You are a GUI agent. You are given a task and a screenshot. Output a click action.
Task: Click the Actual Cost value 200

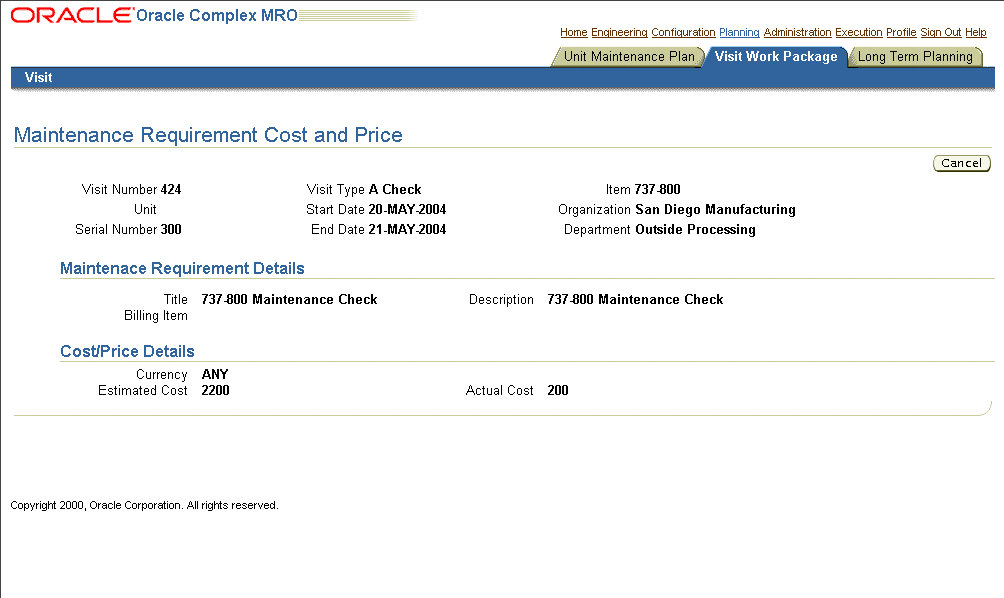point(558,391)
